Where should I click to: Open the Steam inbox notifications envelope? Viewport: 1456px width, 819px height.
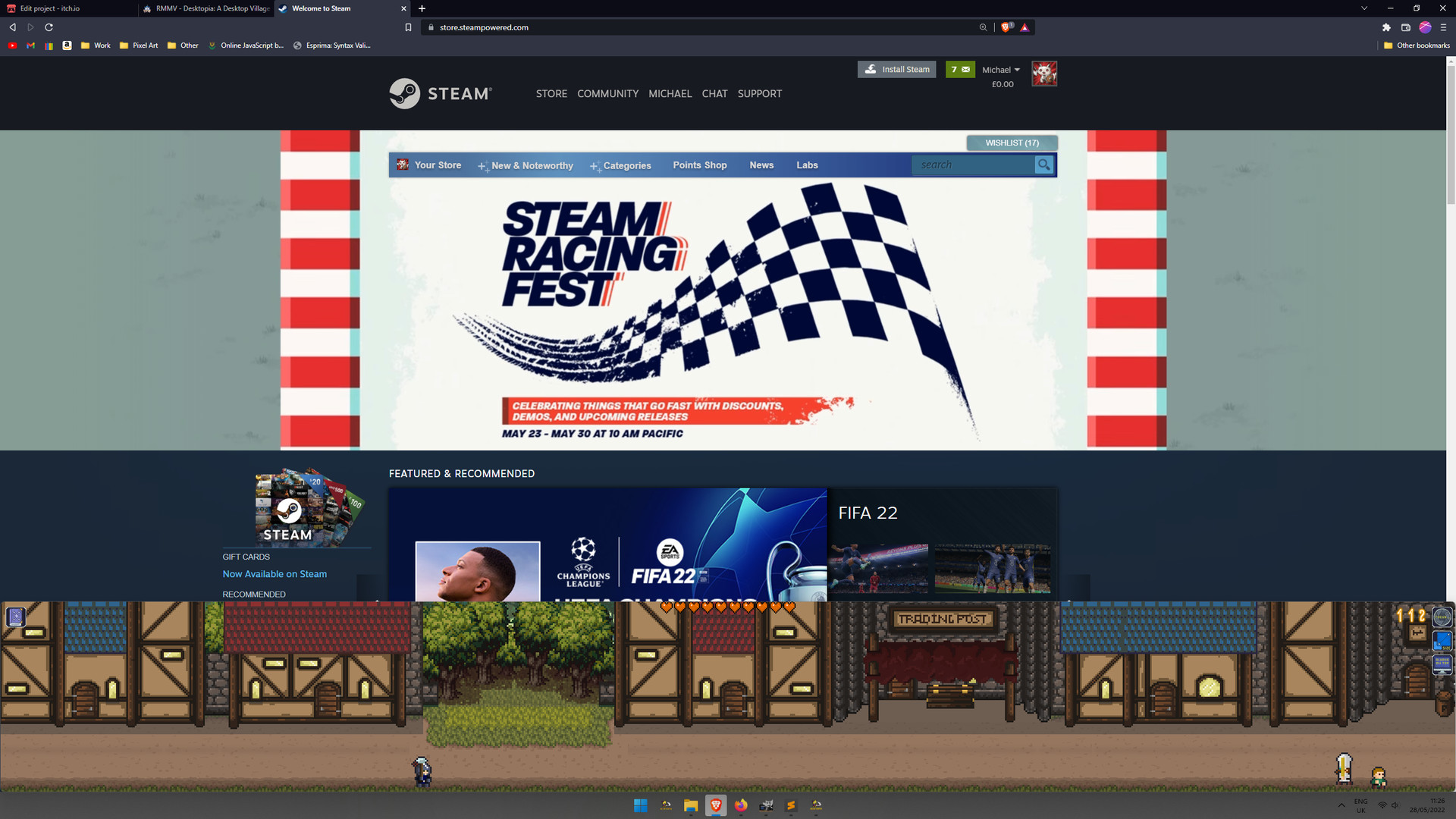(x=960, y=69)
